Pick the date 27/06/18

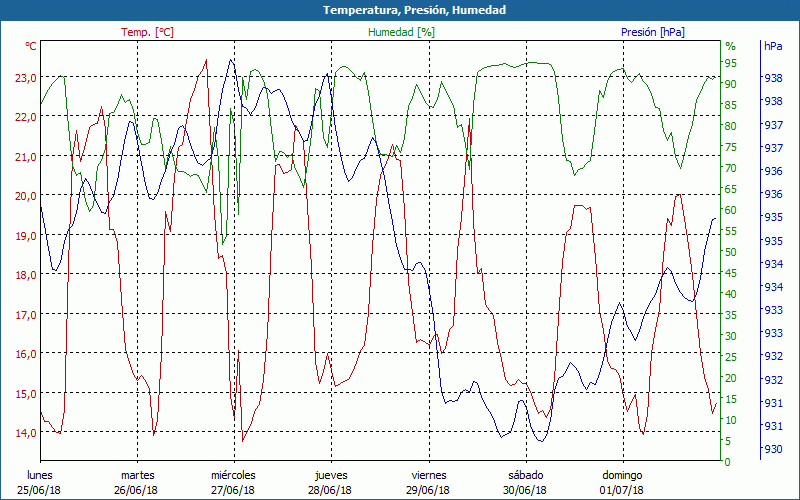233,490
